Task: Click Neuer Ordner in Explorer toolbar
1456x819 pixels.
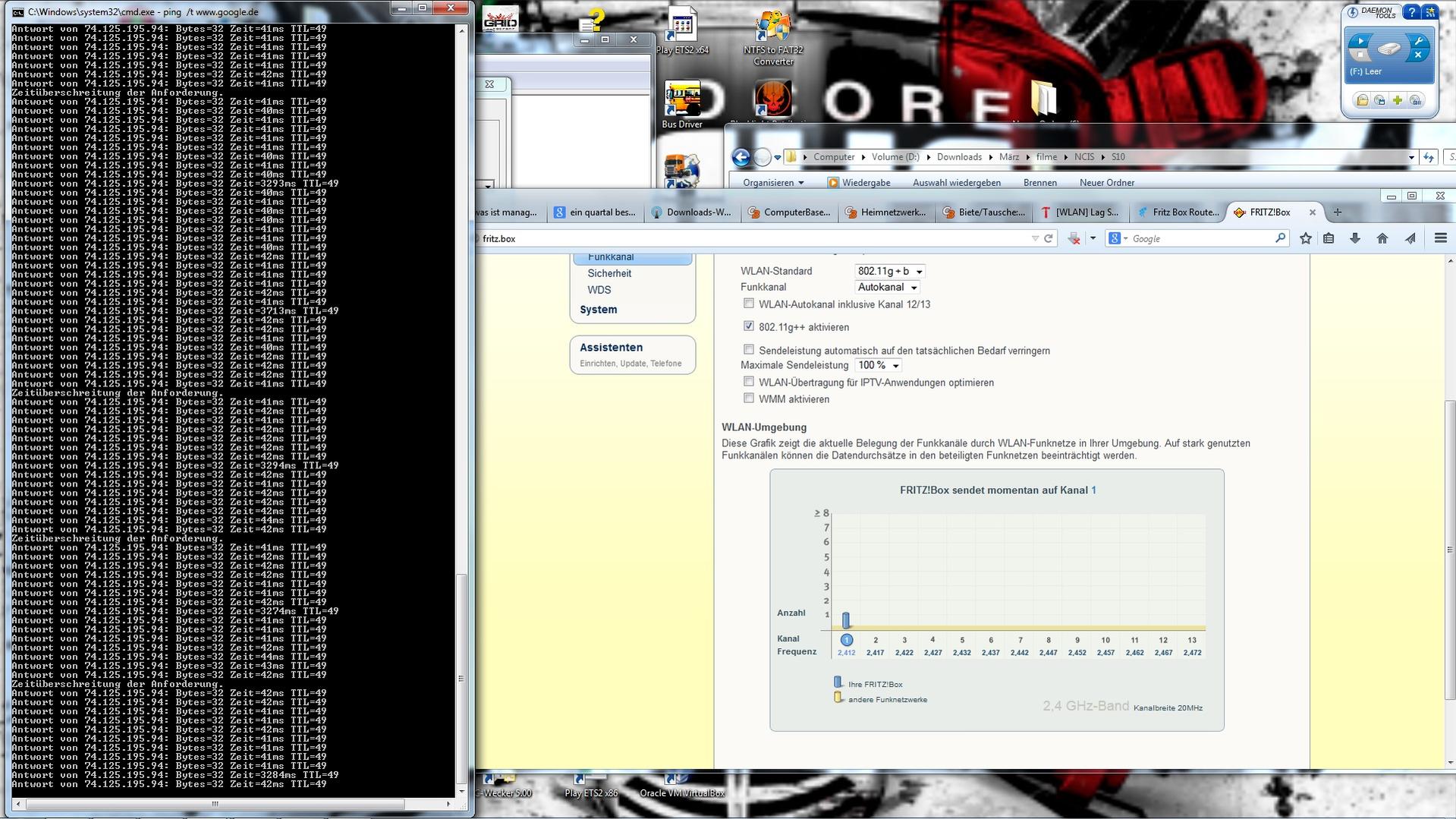Action: point(1107,183)
